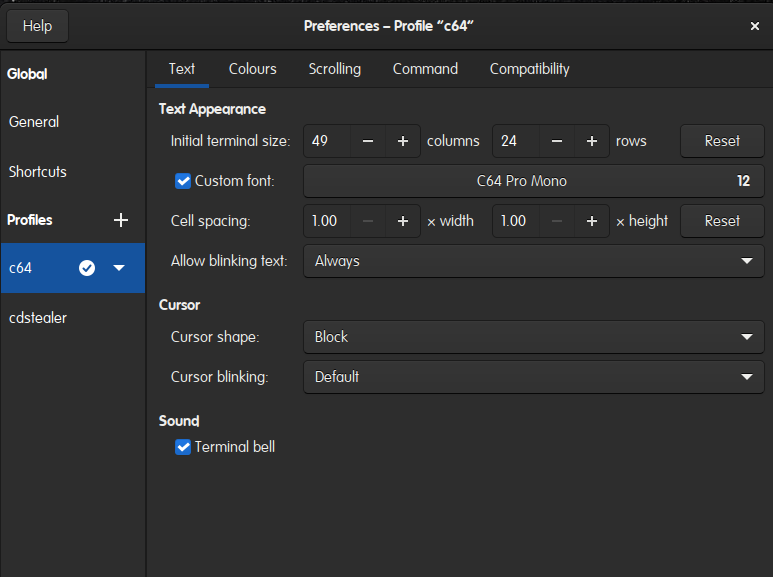Click the rows field showing 24
773x577 pixels.
[516, 141]
